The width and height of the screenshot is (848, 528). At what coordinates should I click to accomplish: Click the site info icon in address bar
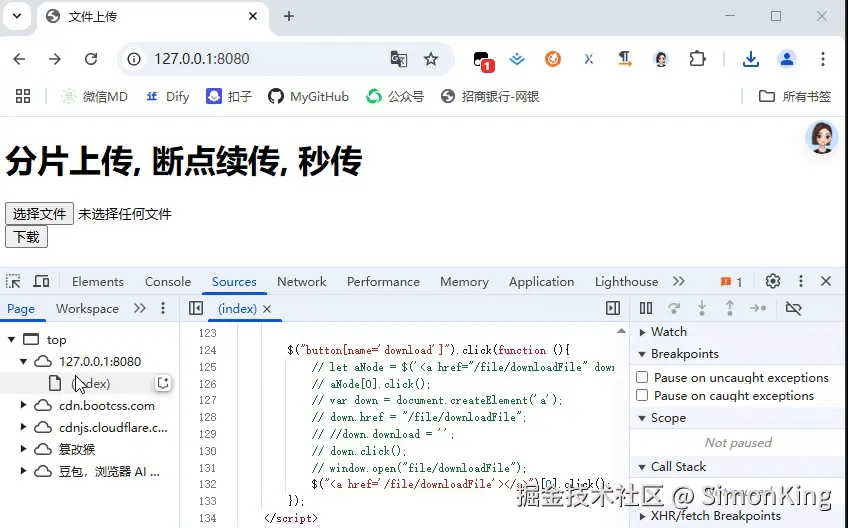coord(134,59)
